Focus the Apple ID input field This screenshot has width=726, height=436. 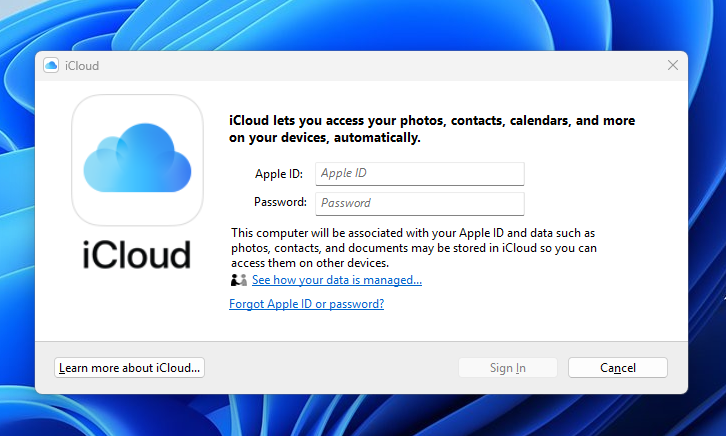click(x=420, y=174)
